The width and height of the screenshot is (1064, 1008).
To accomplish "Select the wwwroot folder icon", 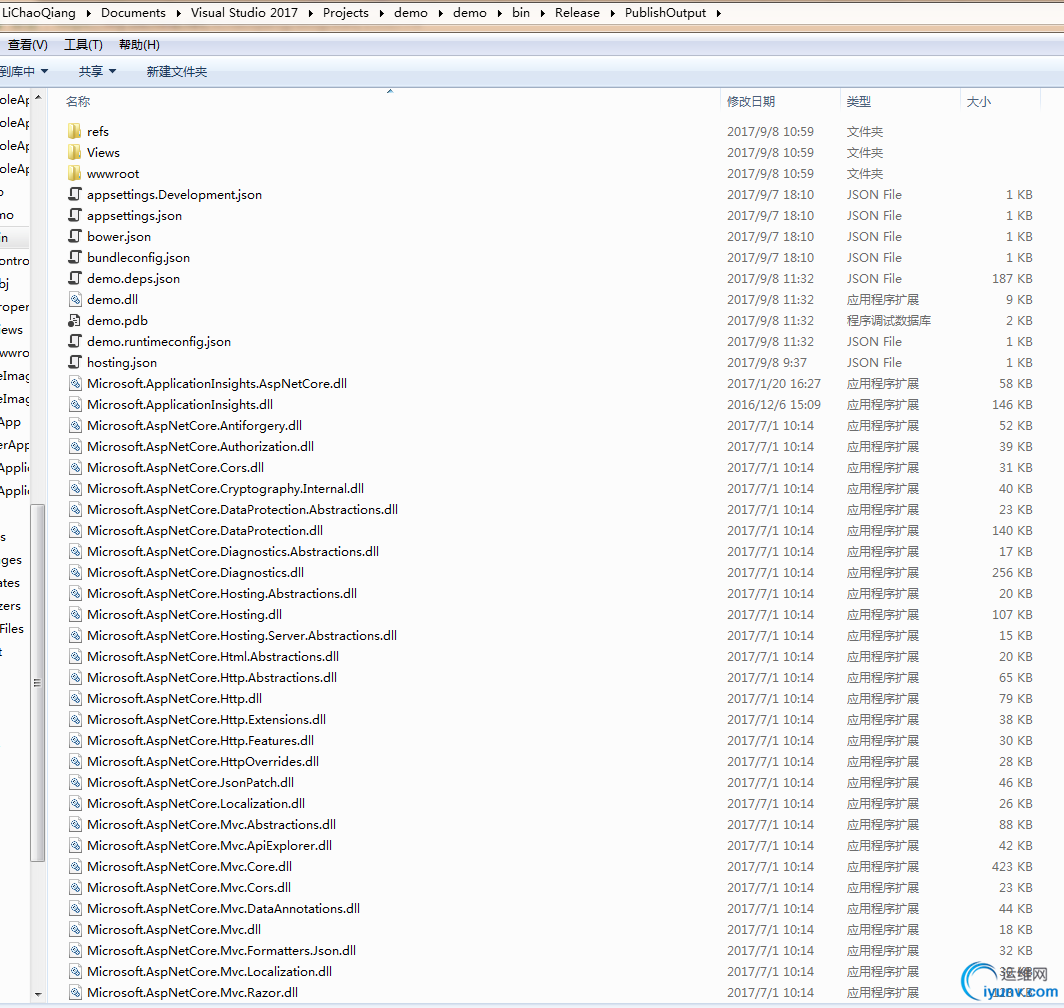I will [75, 173].
